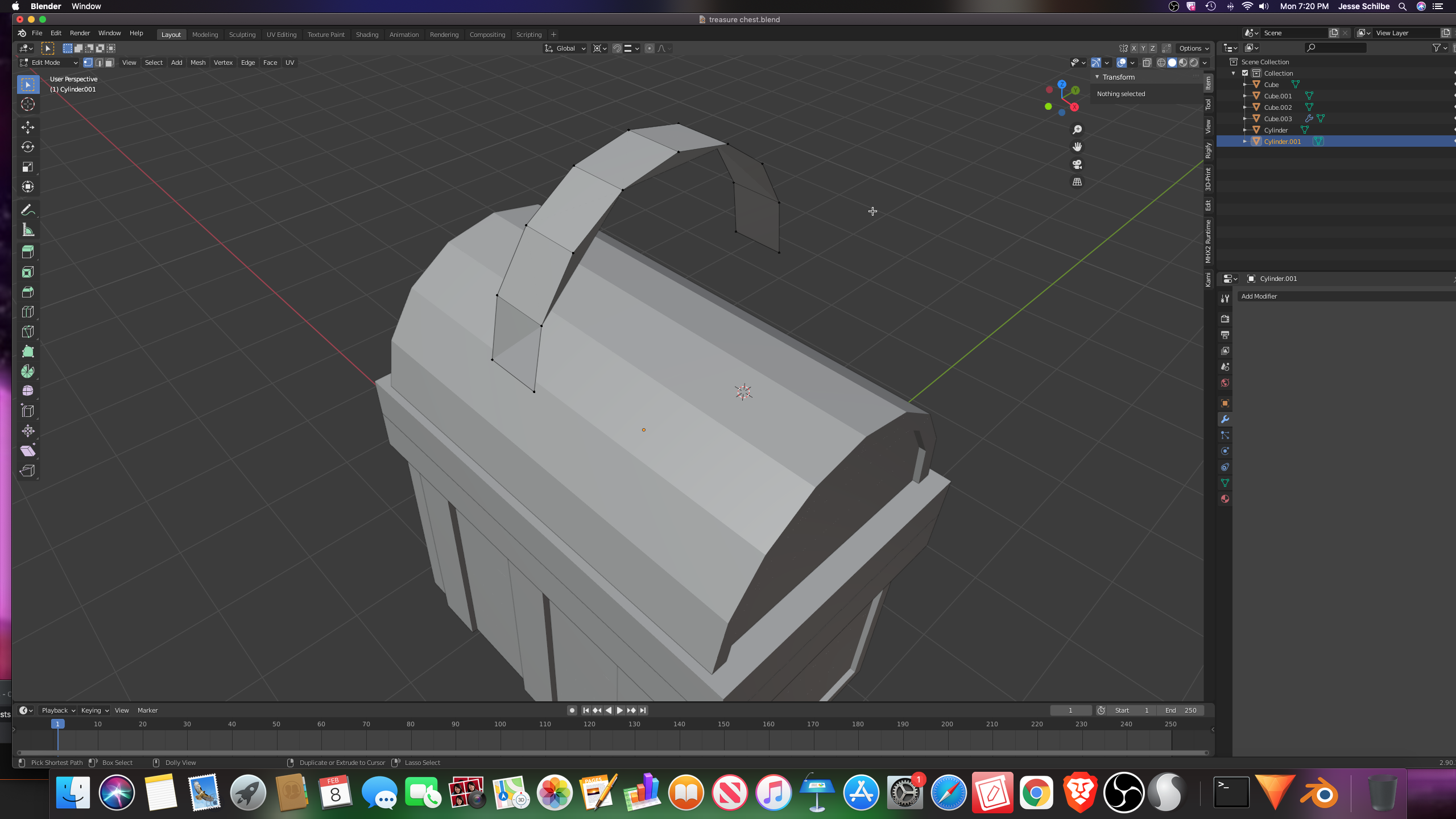This screenshot has width=1456, height=819.
Task: Select the Shear tool
Action: (x=27, y=451)
